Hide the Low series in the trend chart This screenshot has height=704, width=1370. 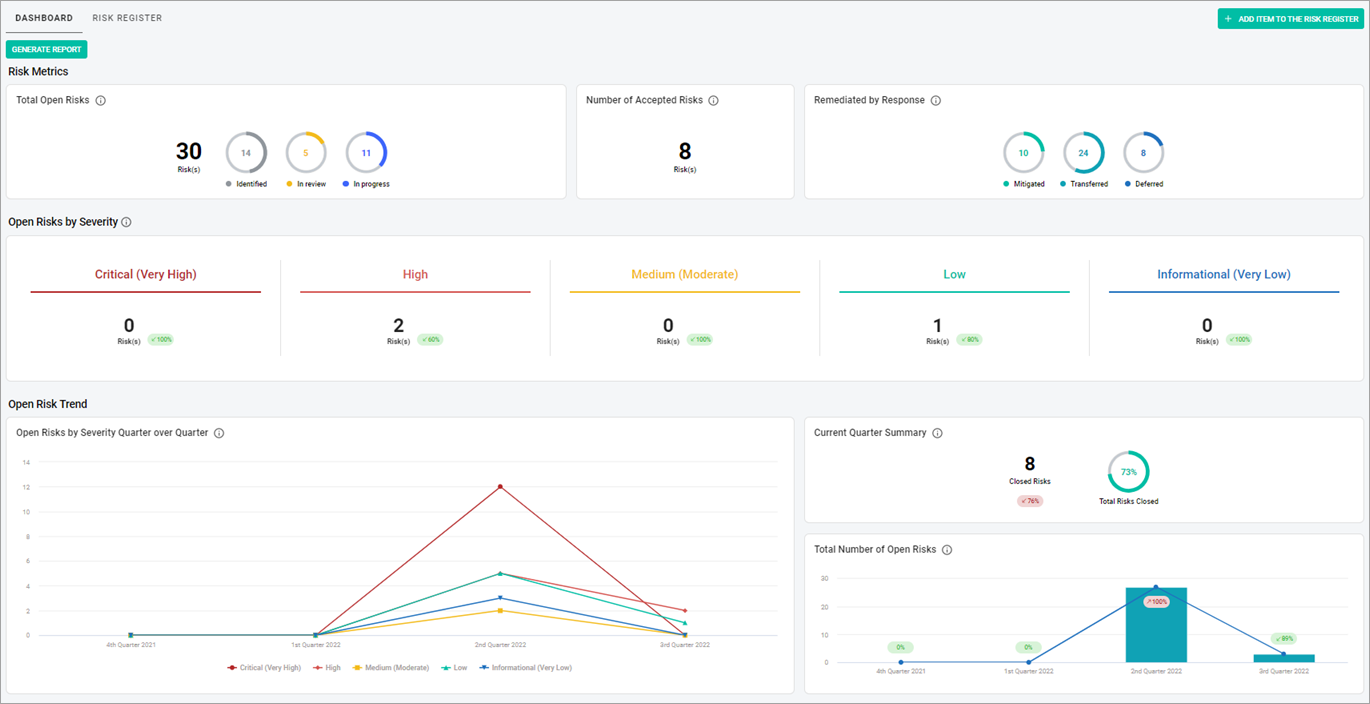(454, 667)
